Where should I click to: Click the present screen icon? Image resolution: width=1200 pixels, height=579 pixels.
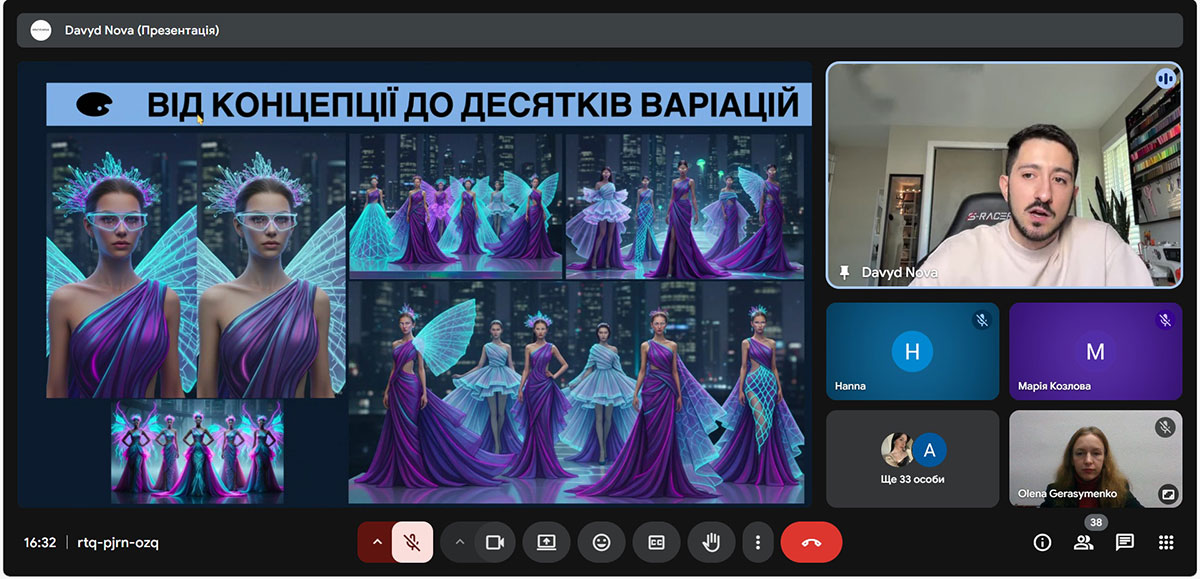tap(546, 542)
